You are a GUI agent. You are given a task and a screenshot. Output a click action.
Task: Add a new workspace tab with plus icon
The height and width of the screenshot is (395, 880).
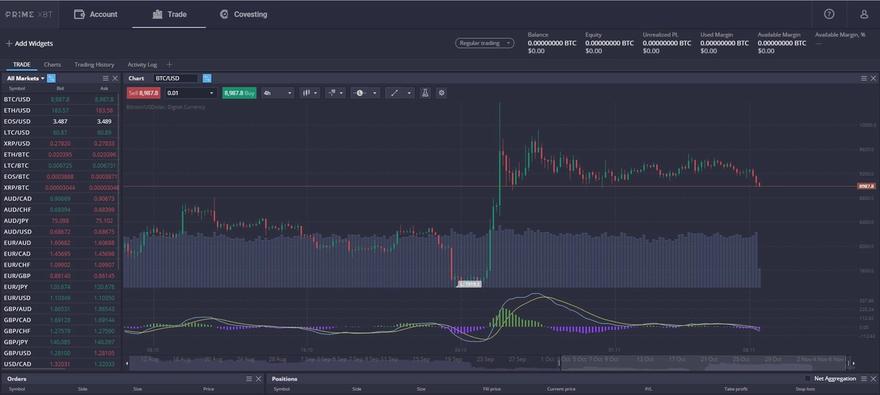point(169,65)
